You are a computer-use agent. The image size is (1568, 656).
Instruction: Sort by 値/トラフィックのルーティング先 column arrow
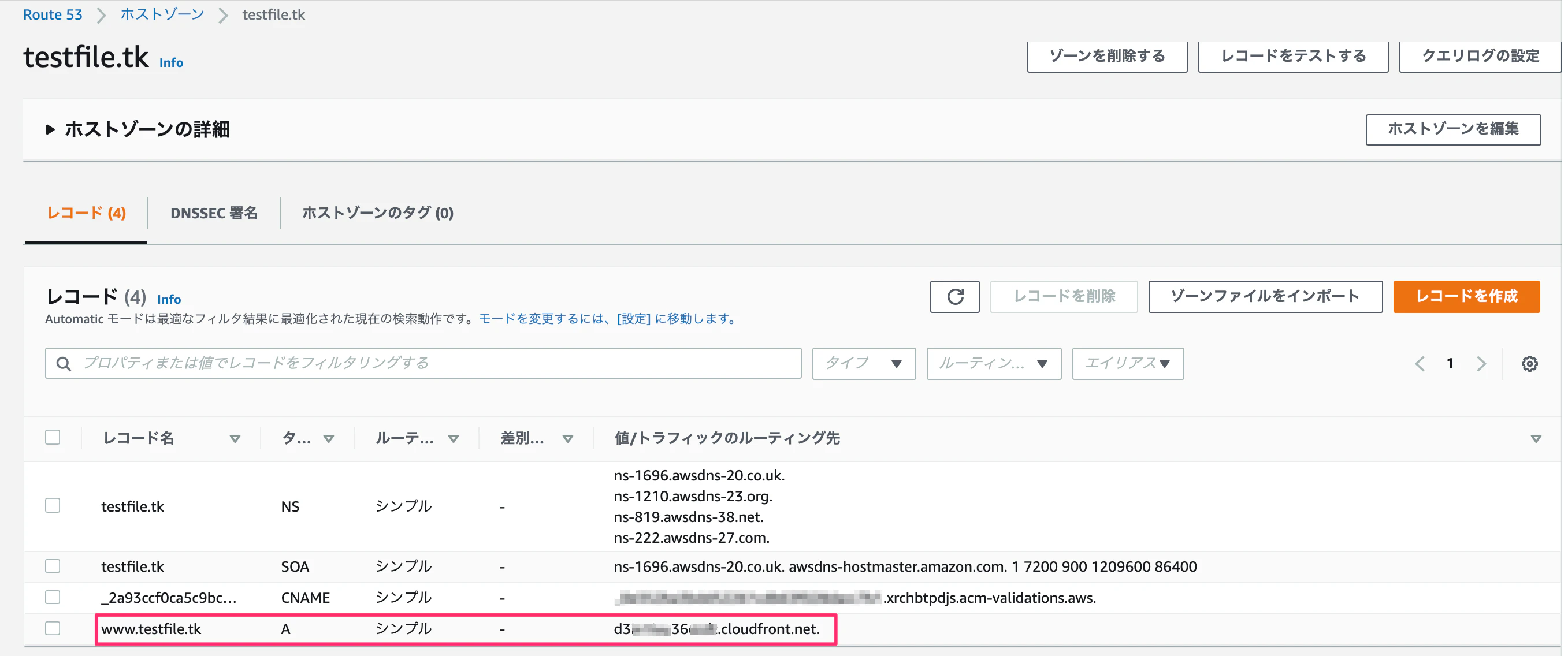pos(1536,439)
